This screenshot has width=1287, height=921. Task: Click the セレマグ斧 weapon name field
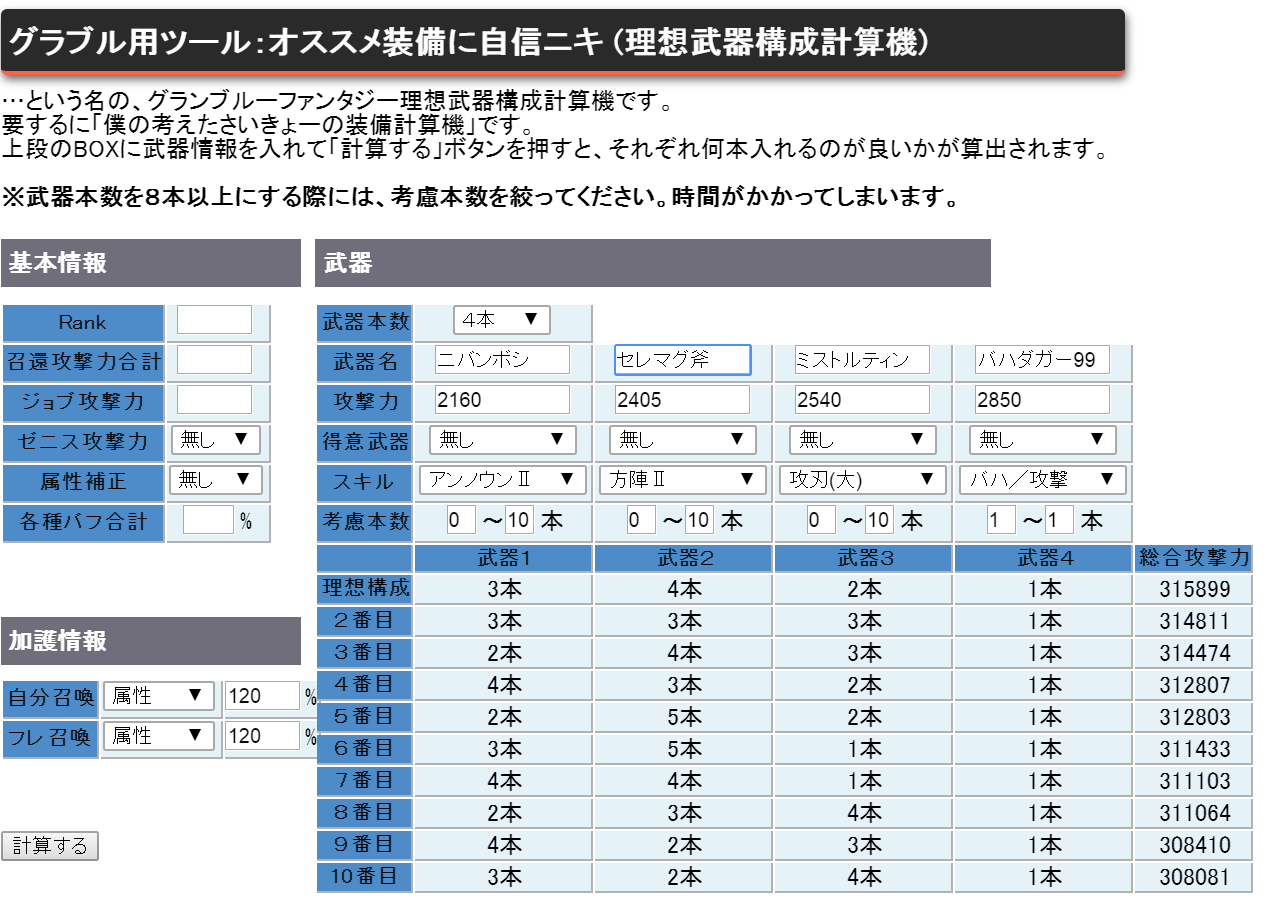pyautogui.click(x=683, y=360)
